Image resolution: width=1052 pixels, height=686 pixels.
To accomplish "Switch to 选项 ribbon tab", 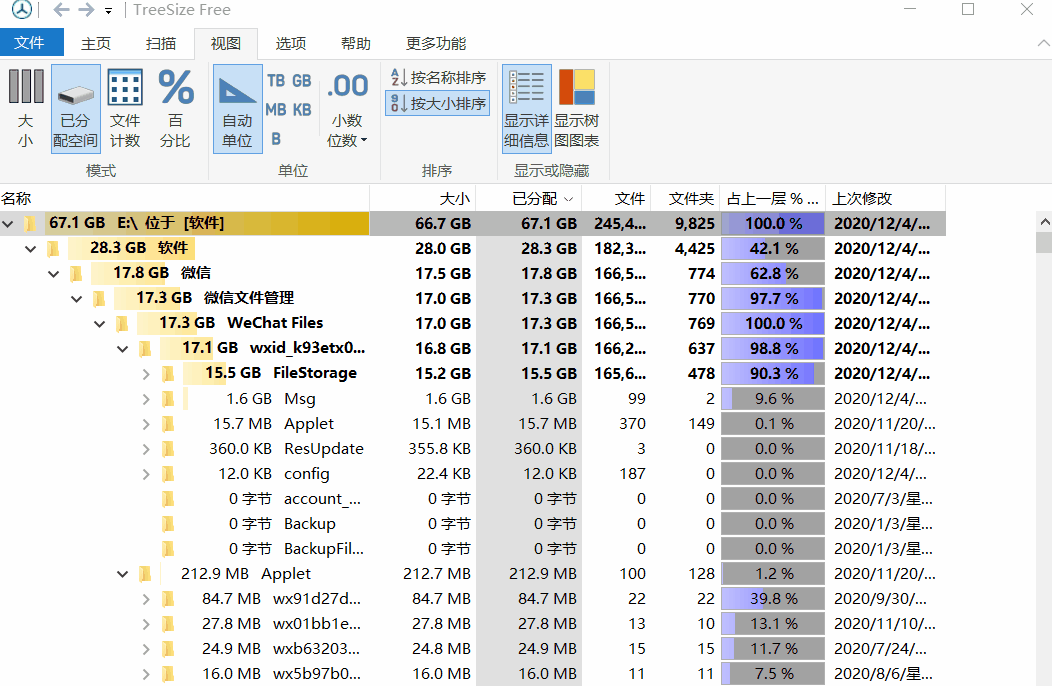I will point(291,44).
